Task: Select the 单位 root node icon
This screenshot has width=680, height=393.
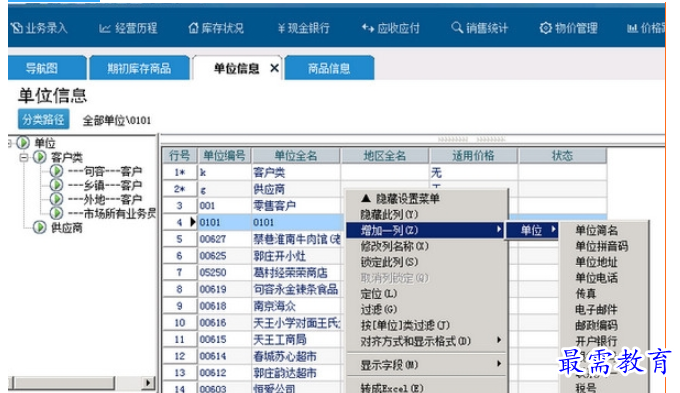Action: (23, 142)
